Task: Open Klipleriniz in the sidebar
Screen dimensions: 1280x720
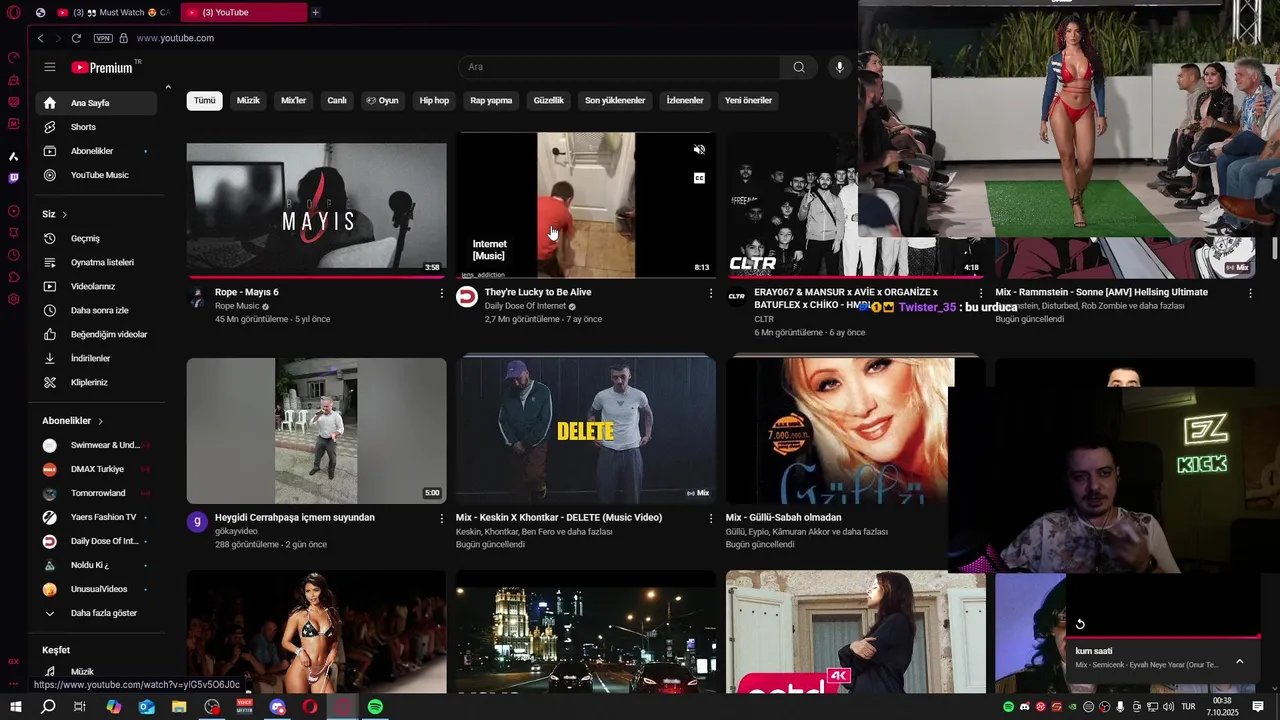Action: pos(95,382)
